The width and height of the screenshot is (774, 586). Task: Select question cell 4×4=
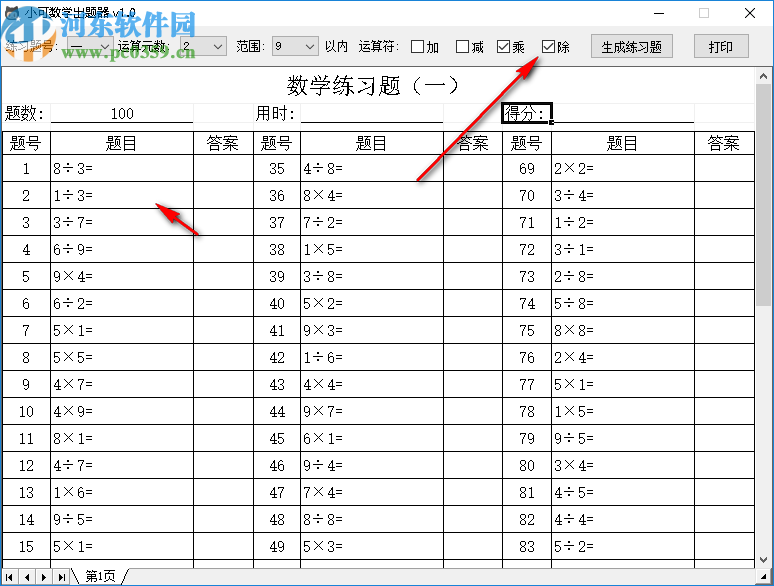tap(372, 384)
